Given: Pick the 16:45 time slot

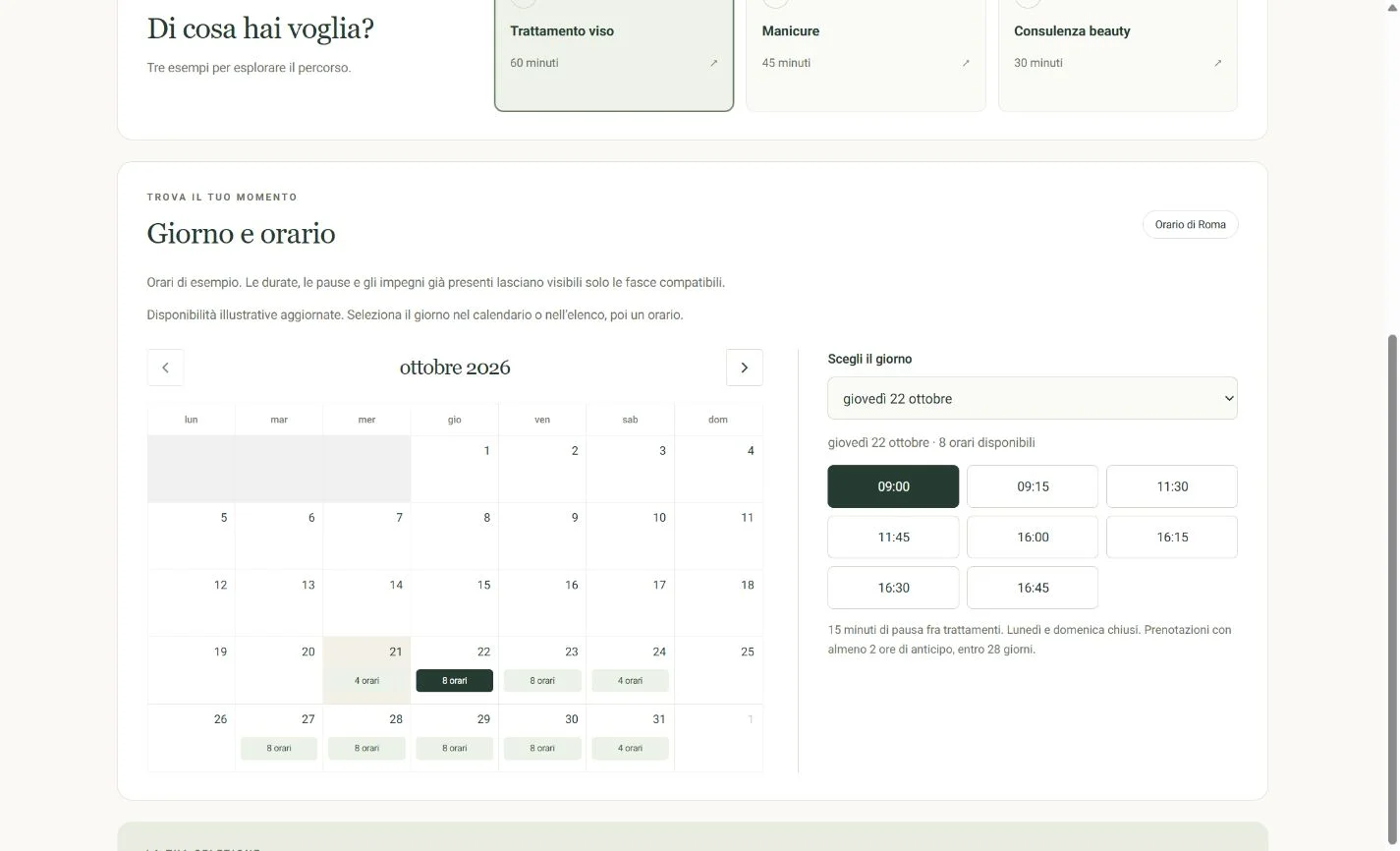Looking at the screenshot, I should pyautogui.click(x=1033, y=588).
